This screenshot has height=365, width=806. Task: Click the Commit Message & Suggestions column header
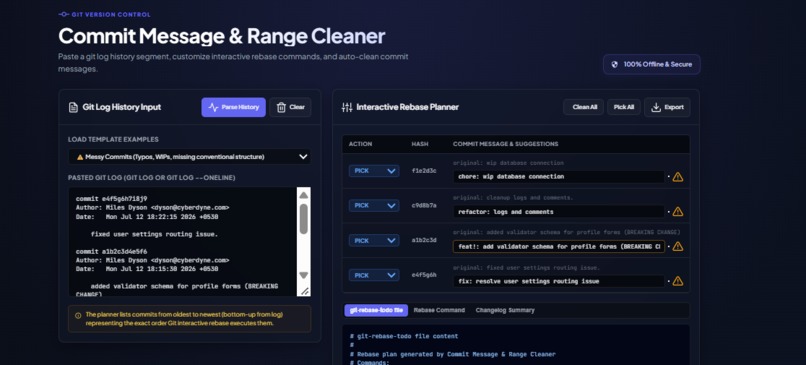pos(505,144)
